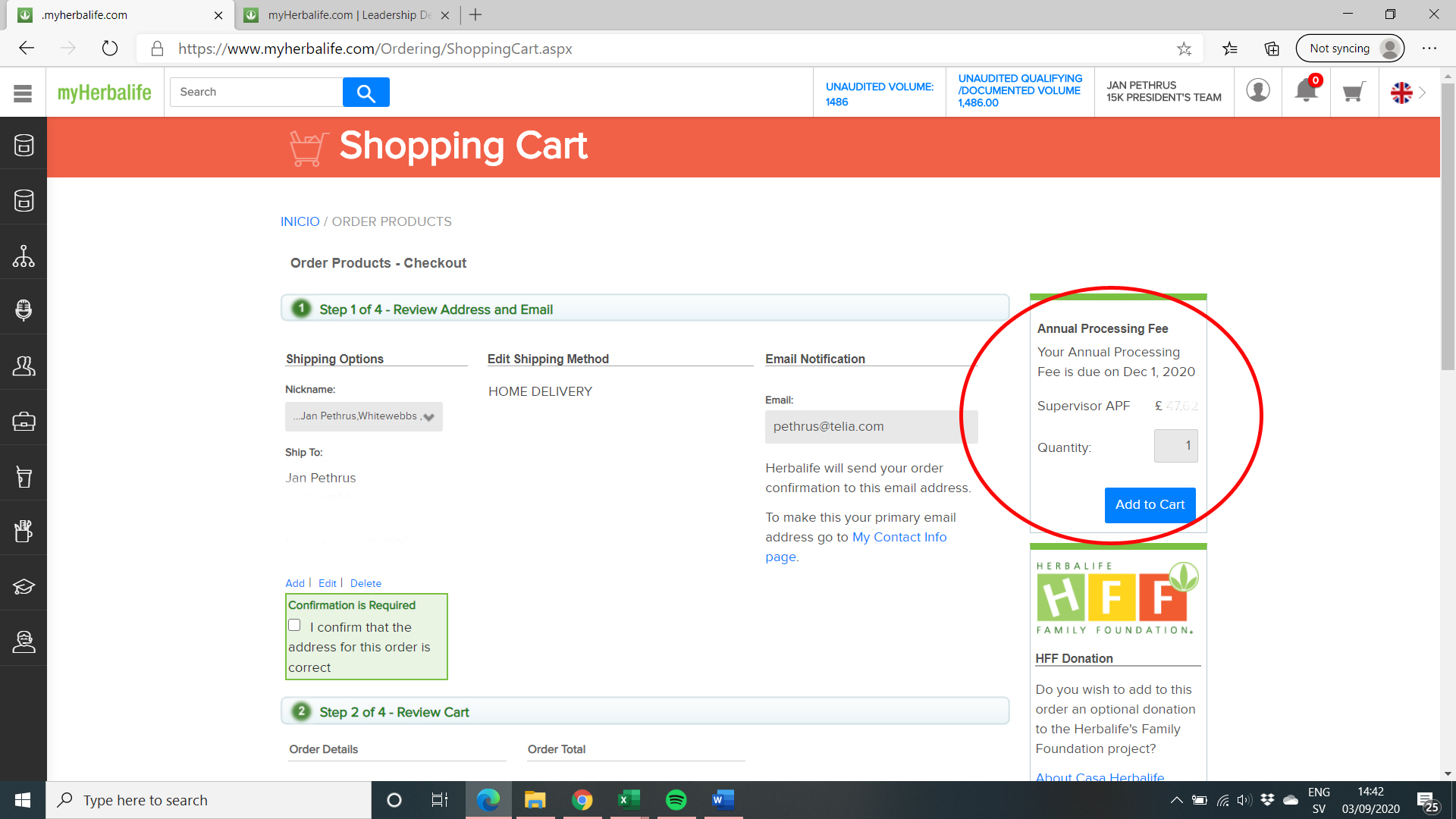Screen dimensions: 1456x819
Task: Open browser settings ellipsis menu
Action: tap(1429, 49)
